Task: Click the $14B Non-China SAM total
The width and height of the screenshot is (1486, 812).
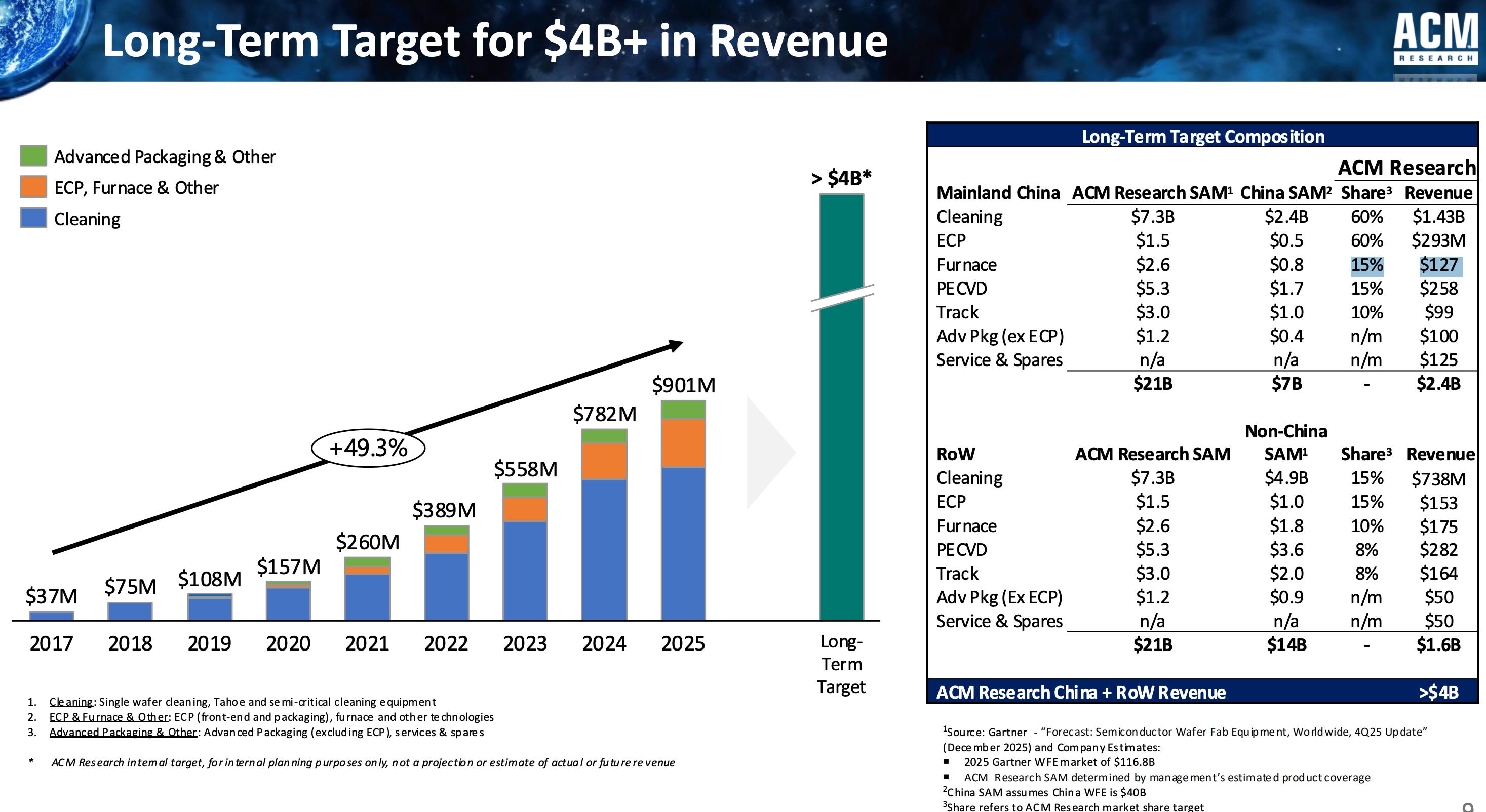Action: click(x=1286, y=645)
